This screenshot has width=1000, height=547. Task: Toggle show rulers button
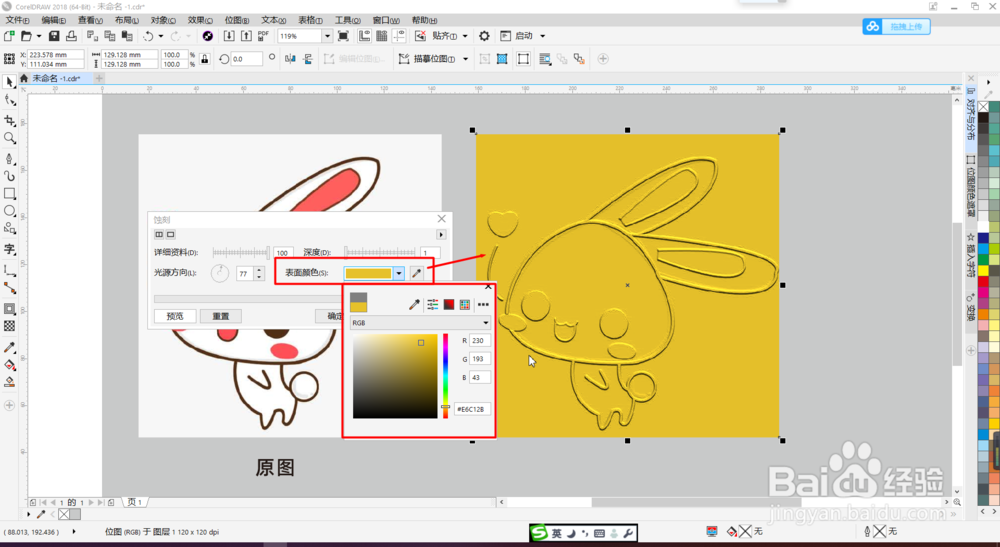364,36
